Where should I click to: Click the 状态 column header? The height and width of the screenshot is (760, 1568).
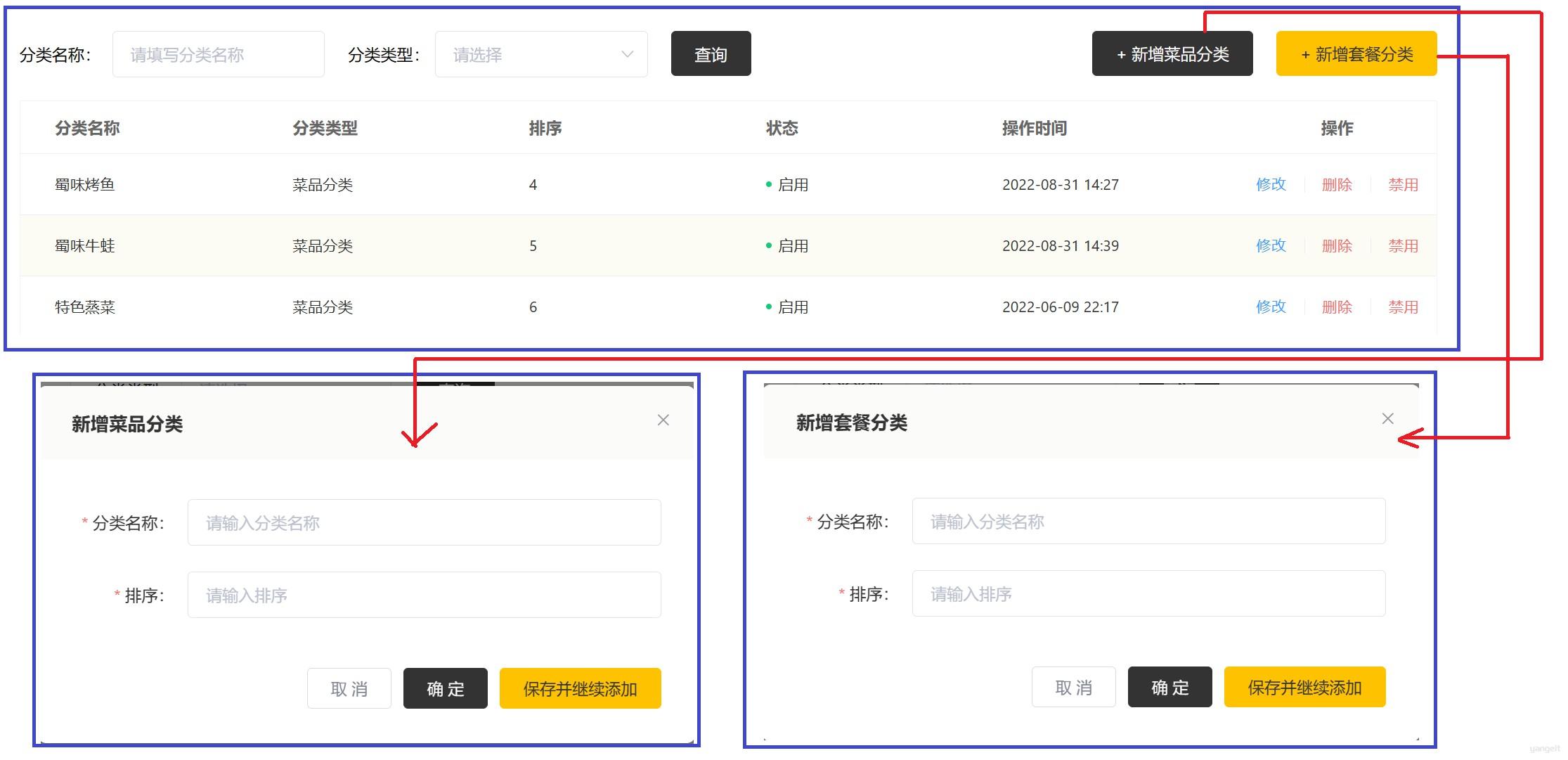click(782, 128)
